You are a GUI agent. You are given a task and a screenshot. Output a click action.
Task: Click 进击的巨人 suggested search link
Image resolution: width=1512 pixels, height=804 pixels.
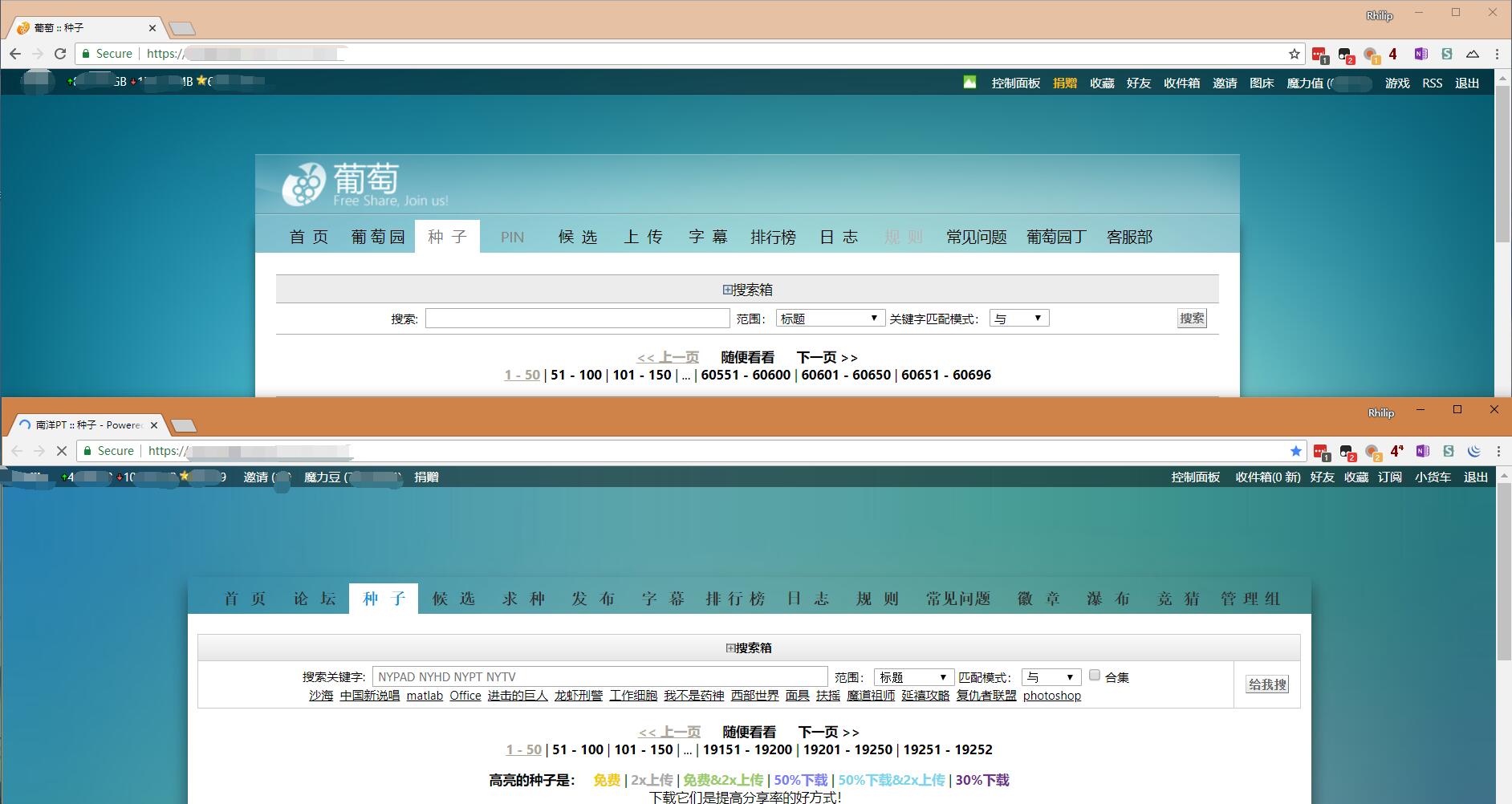(x=518, y=696)
